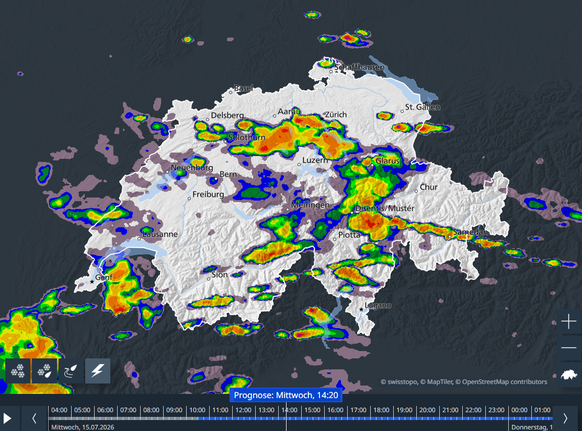The width and height of the screenshot is (582, 431).
Task: Jump to 10:00 on the timeline
Action: (x=197, y=410)
